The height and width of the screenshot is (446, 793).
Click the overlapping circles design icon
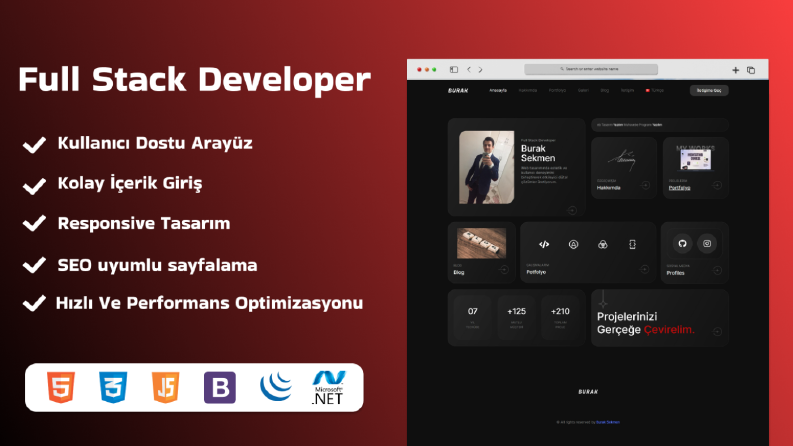602,244
